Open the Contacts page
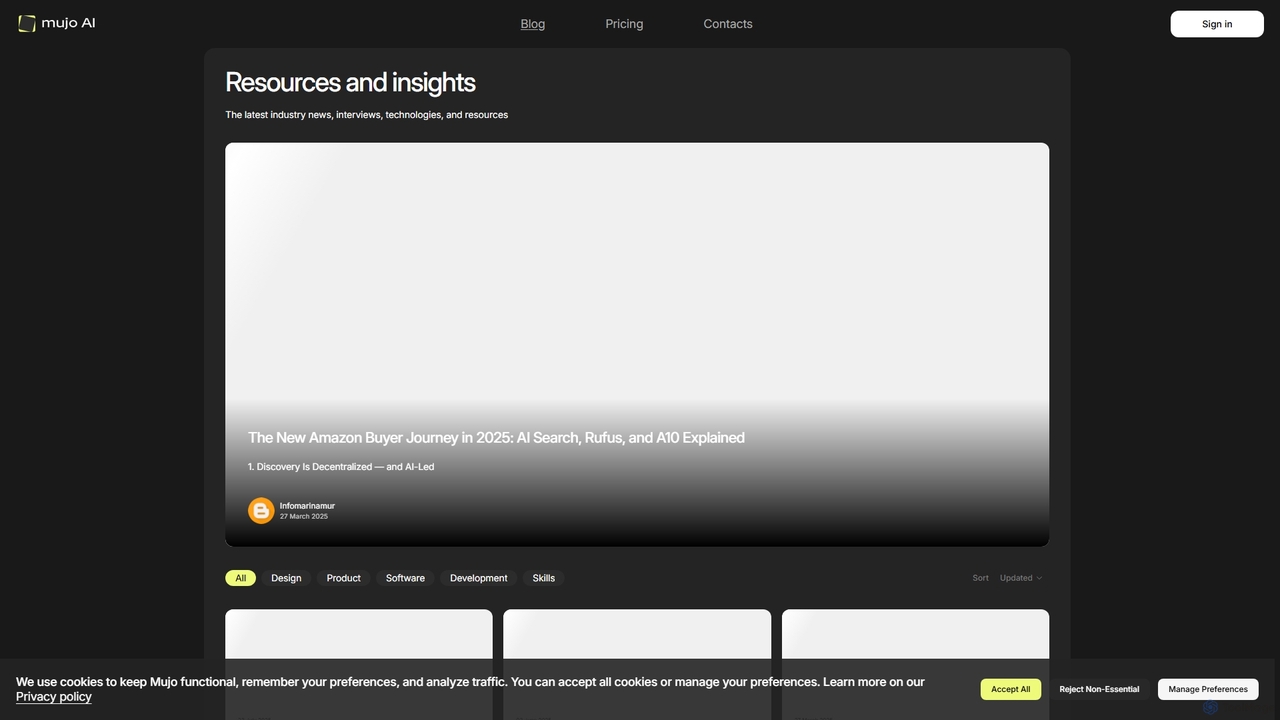Screen dimensions: 1280x720 (728, 24)
